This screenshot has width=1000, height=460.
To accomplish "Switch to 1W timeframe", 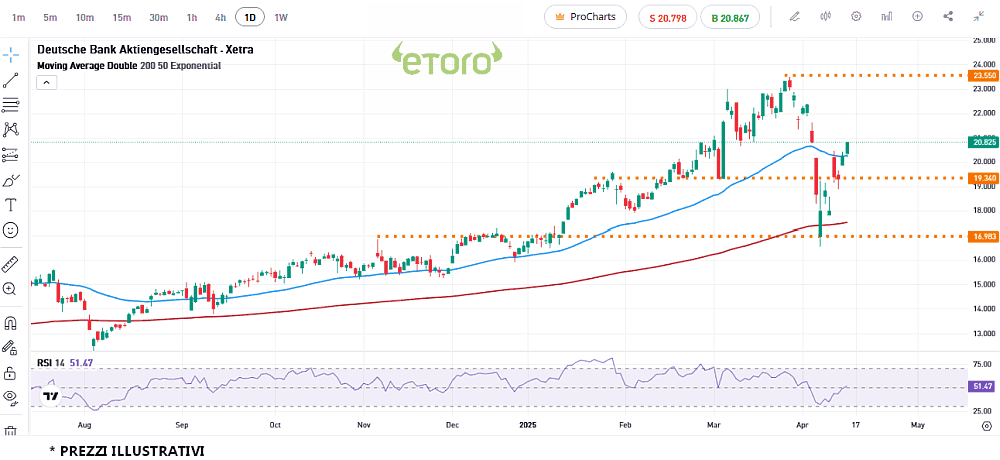I will coord(281,18).
